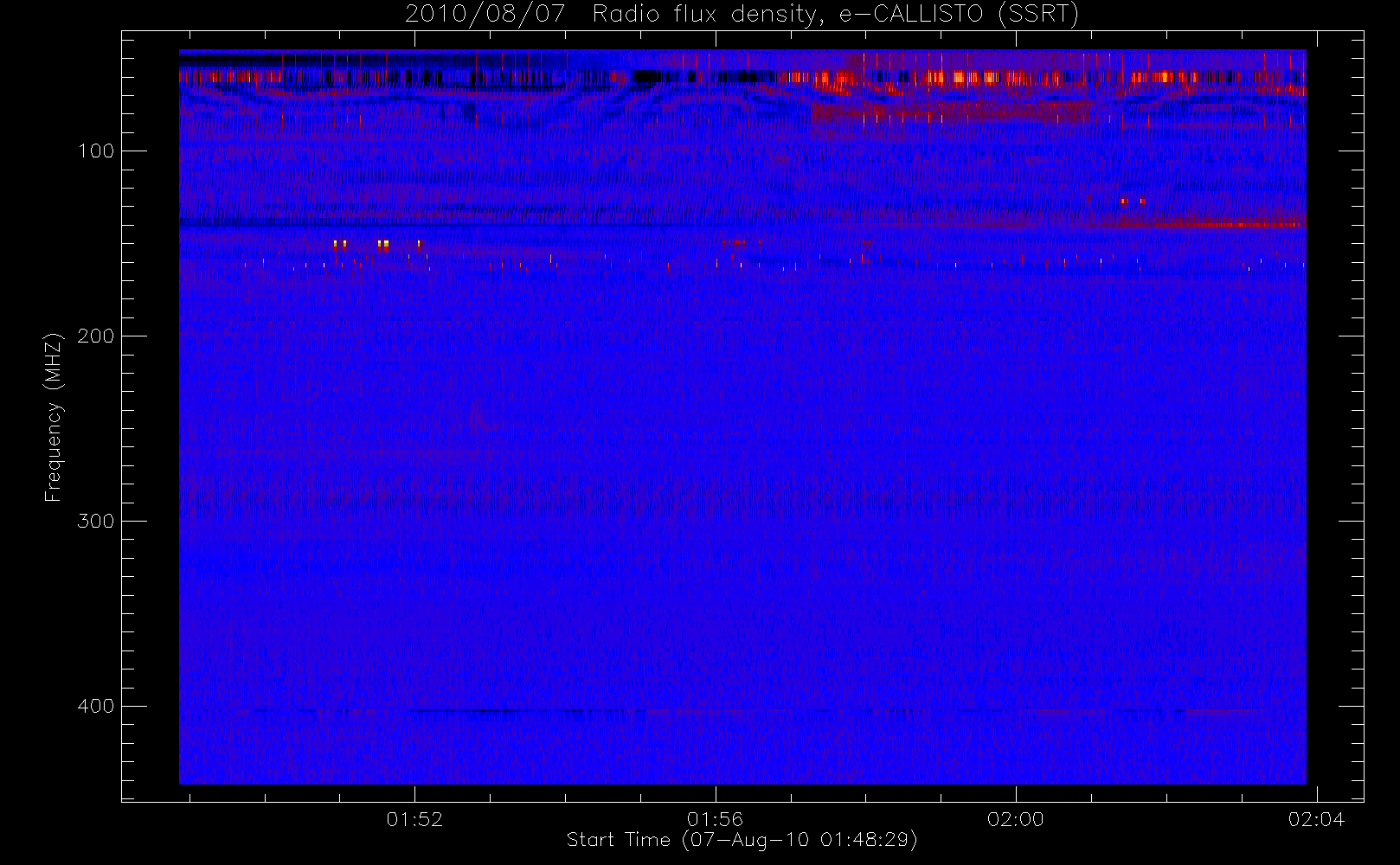
Task: Click the 'Frequency (MHz)' axis label
Action: (54, 417)
